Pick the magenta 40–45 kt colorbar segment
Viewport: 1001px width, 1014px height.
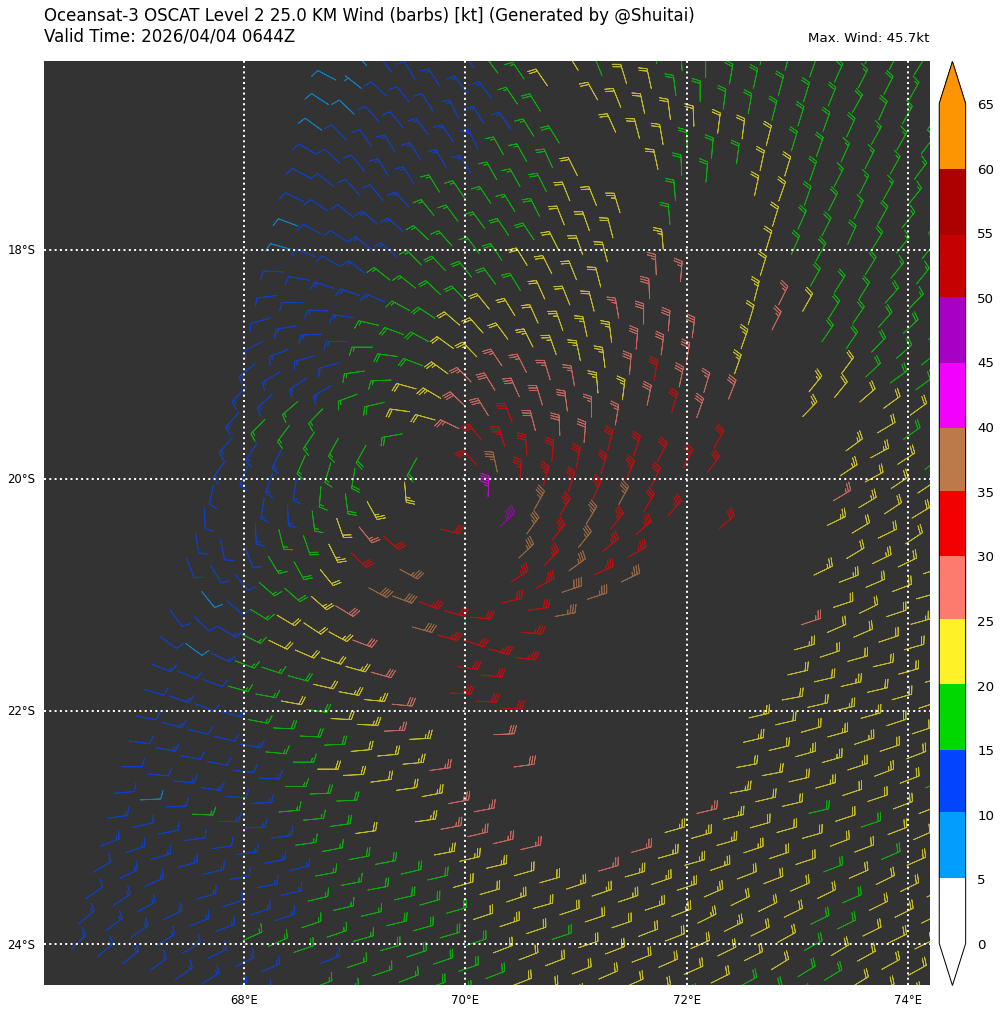[x=952, y=395]
